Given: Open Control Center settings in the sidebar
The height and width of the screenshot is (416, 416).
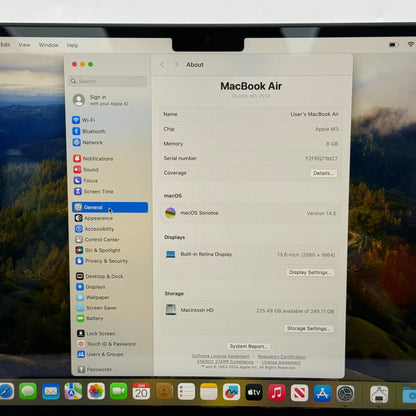Looking at the screenshot, I should 97,239.
